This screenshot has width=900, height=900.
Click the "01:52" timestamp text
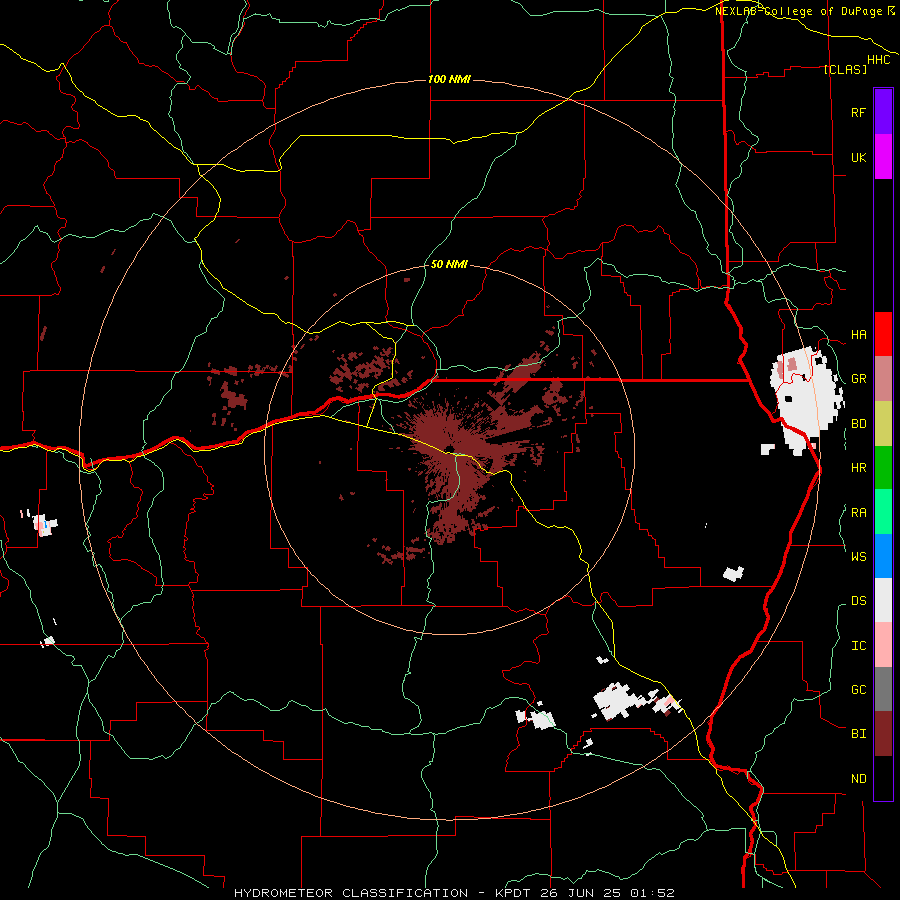tap(651, 893)
